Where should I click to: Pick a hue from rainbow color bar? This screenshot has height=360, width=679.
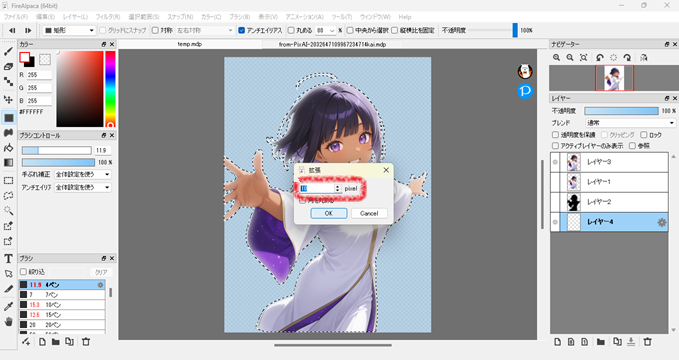110,89
